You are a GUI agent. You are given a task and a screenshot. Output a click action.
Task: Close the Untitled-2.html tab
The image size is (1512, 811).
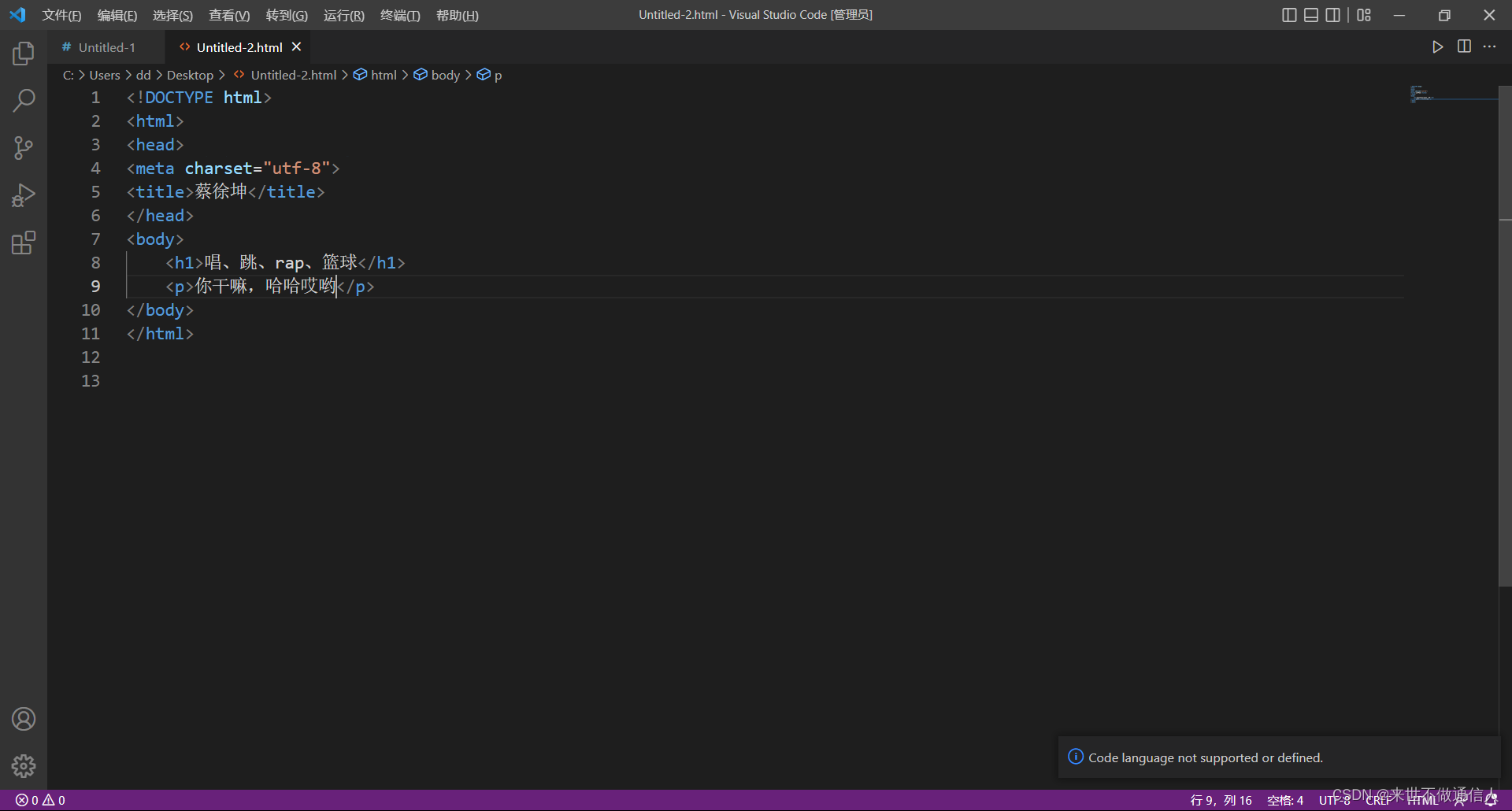297,47
